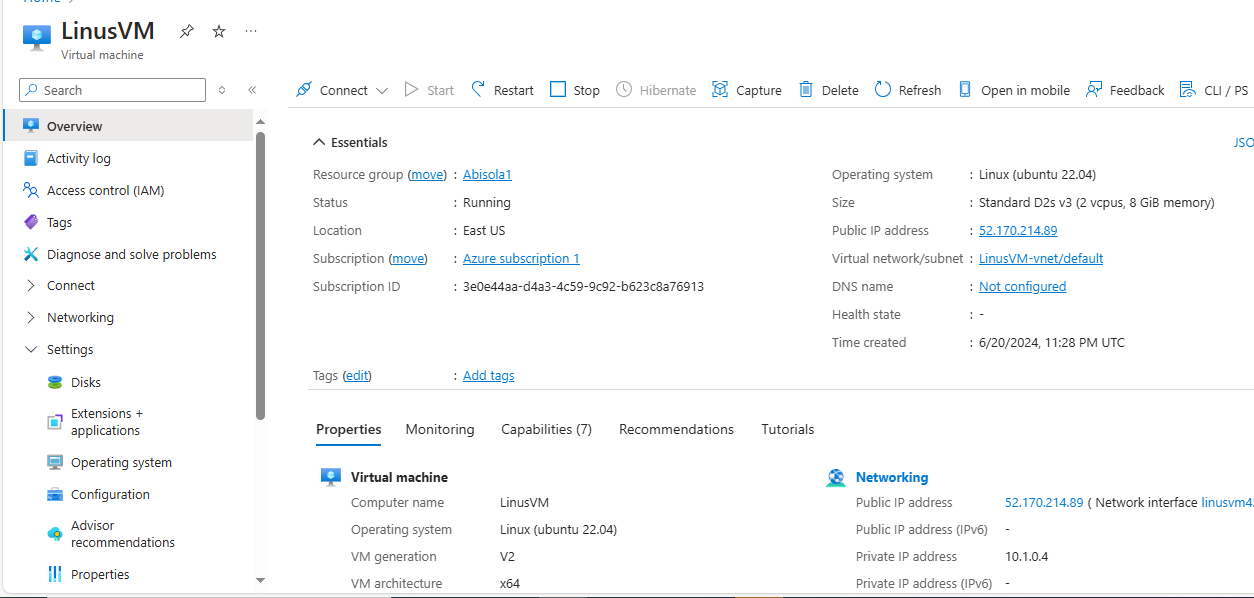Click the Add tags link
Screen dimensions: 1254x598
pos(488,376)
